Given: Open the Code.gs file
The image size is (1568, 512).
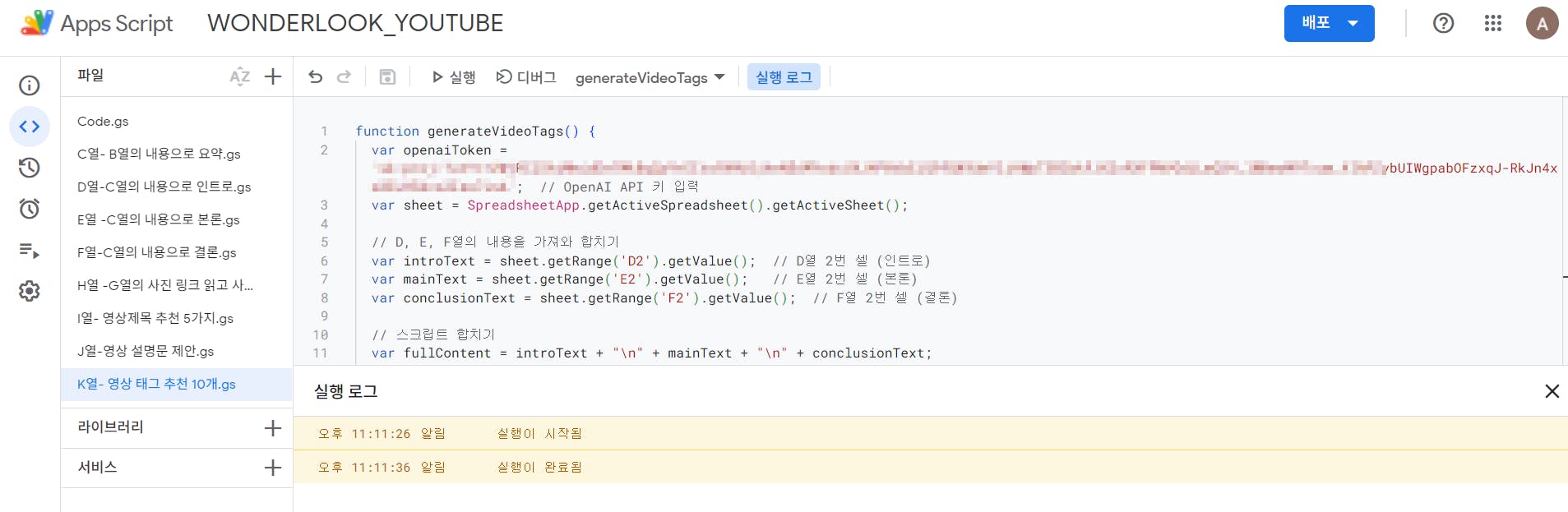Looking at the screenshot, I should pos(103,122).
